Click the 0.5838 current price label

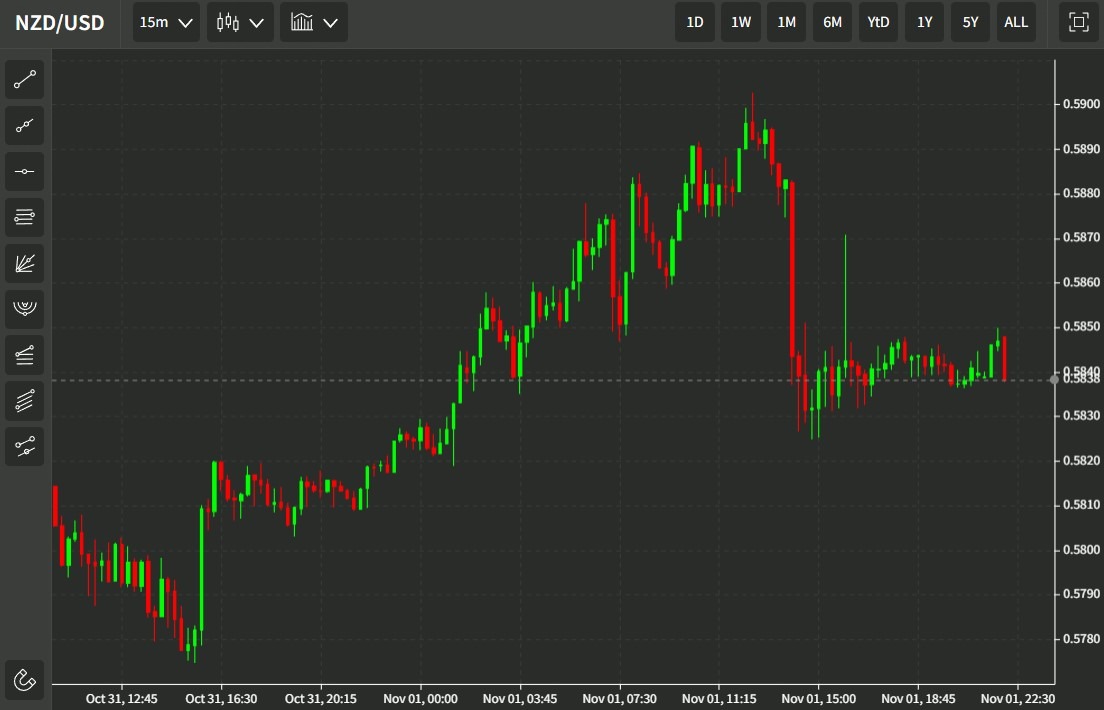pos(1080,379)
